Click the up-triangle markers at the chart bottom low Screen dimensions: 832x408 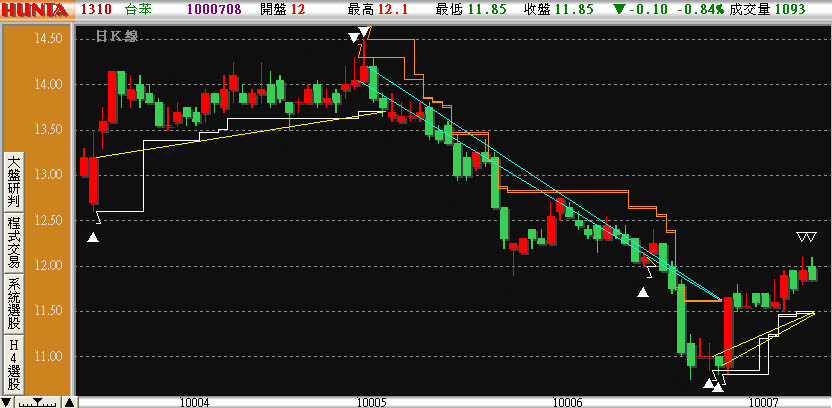click(x=713, y=381)
